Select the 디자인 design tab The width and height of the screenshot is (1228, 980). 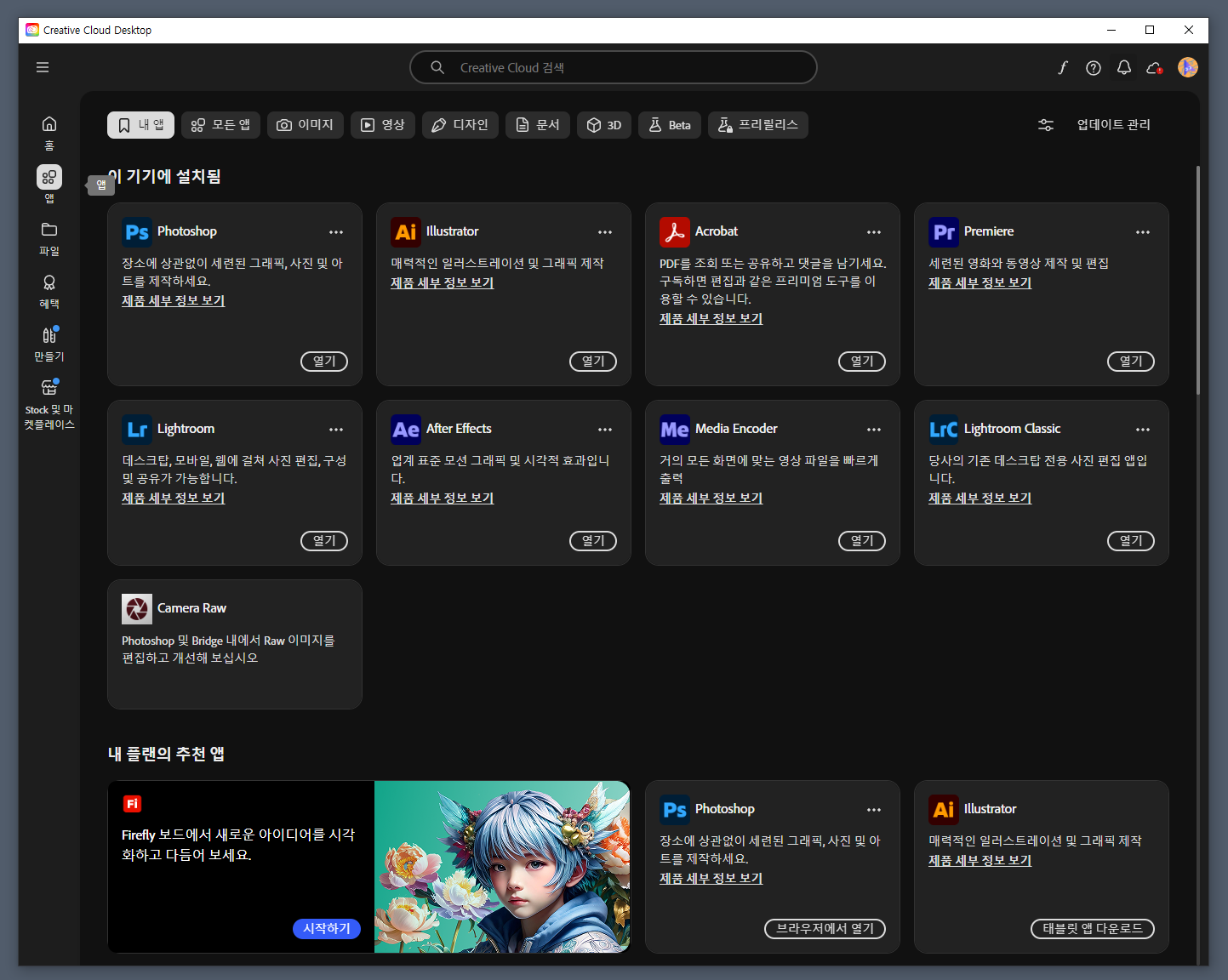[460, 125]
